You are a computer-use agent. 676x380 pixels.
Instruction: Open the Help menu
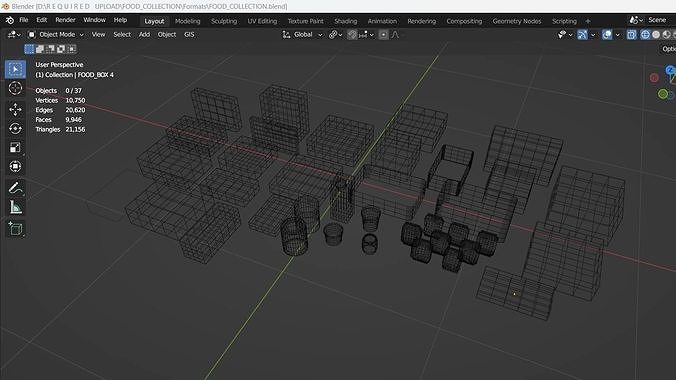coord(120,20)
